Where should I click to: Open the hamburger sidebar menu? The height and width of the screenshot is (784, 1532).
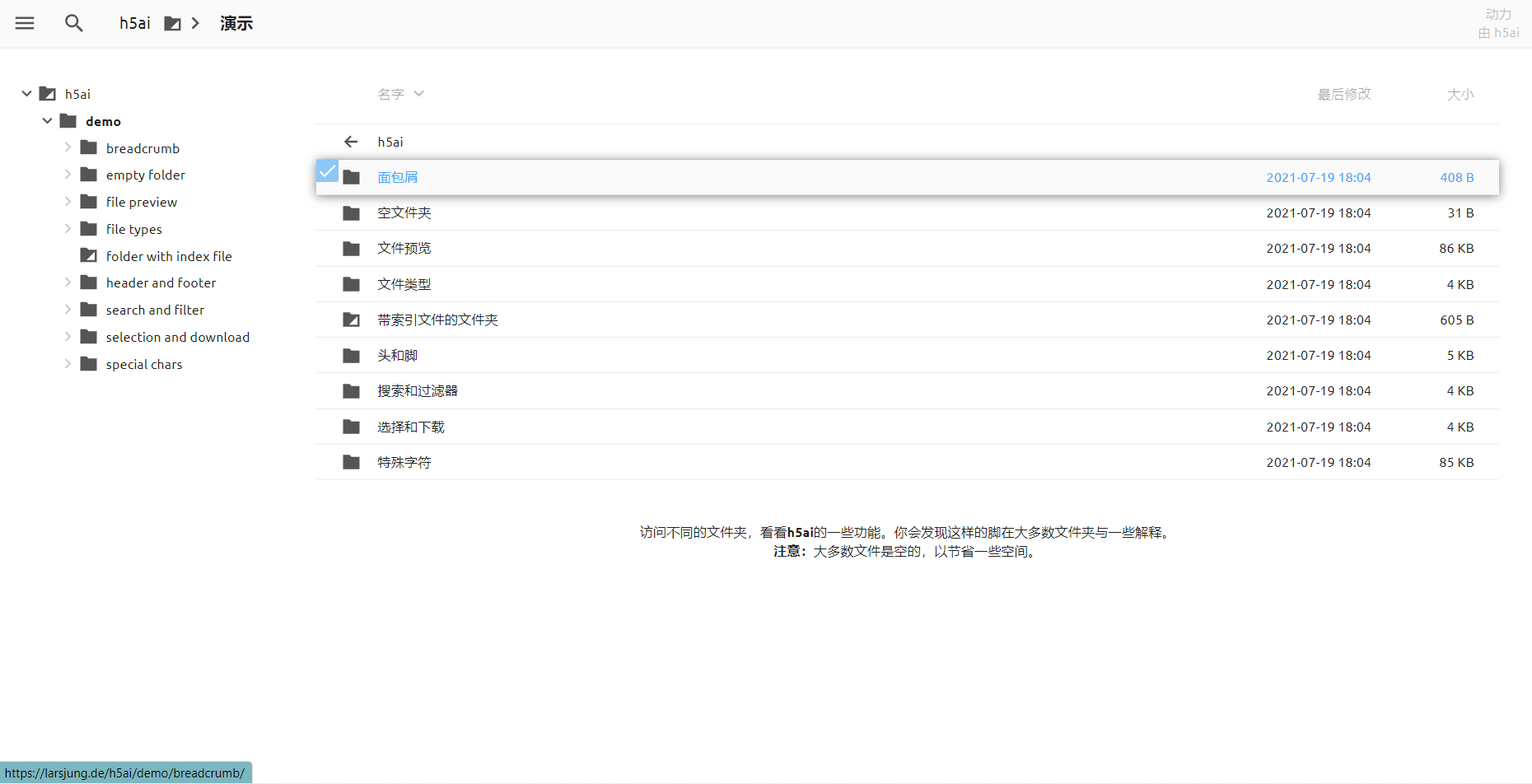[25, 23]
